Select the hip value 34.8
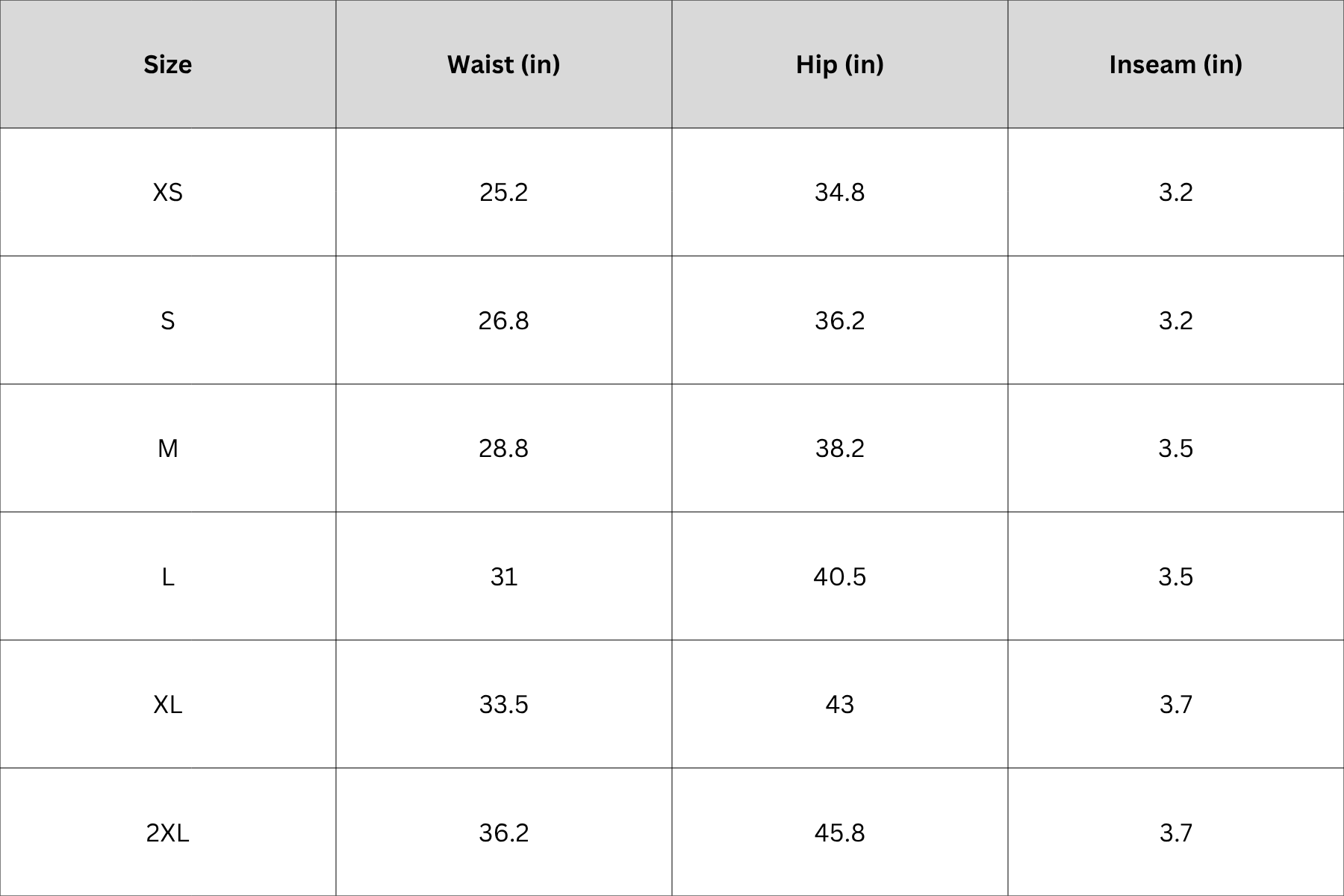 [839, 193]
